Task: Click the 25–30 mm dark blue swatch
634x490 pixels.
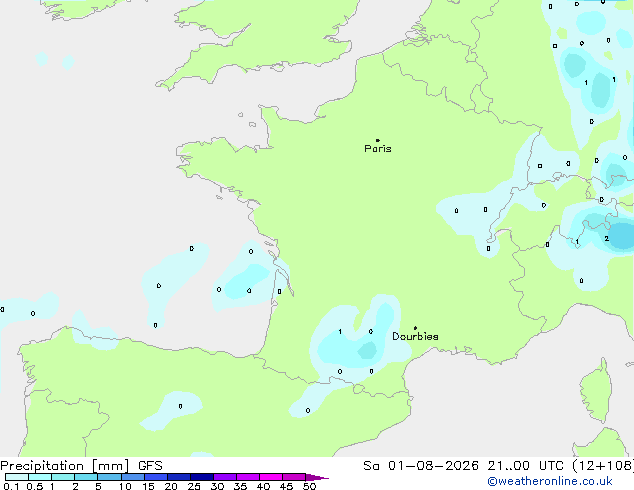Action: coord(202,477)
